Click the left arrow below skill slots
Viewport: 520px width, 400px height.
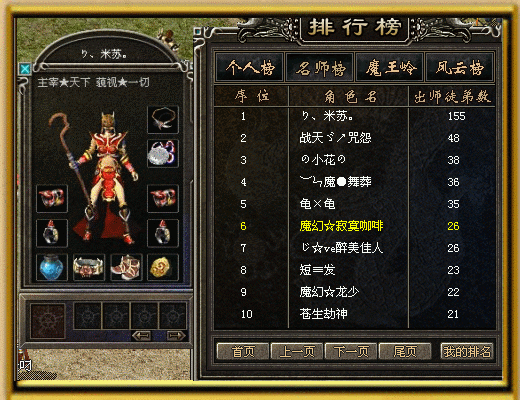click(x=142, y=336)
